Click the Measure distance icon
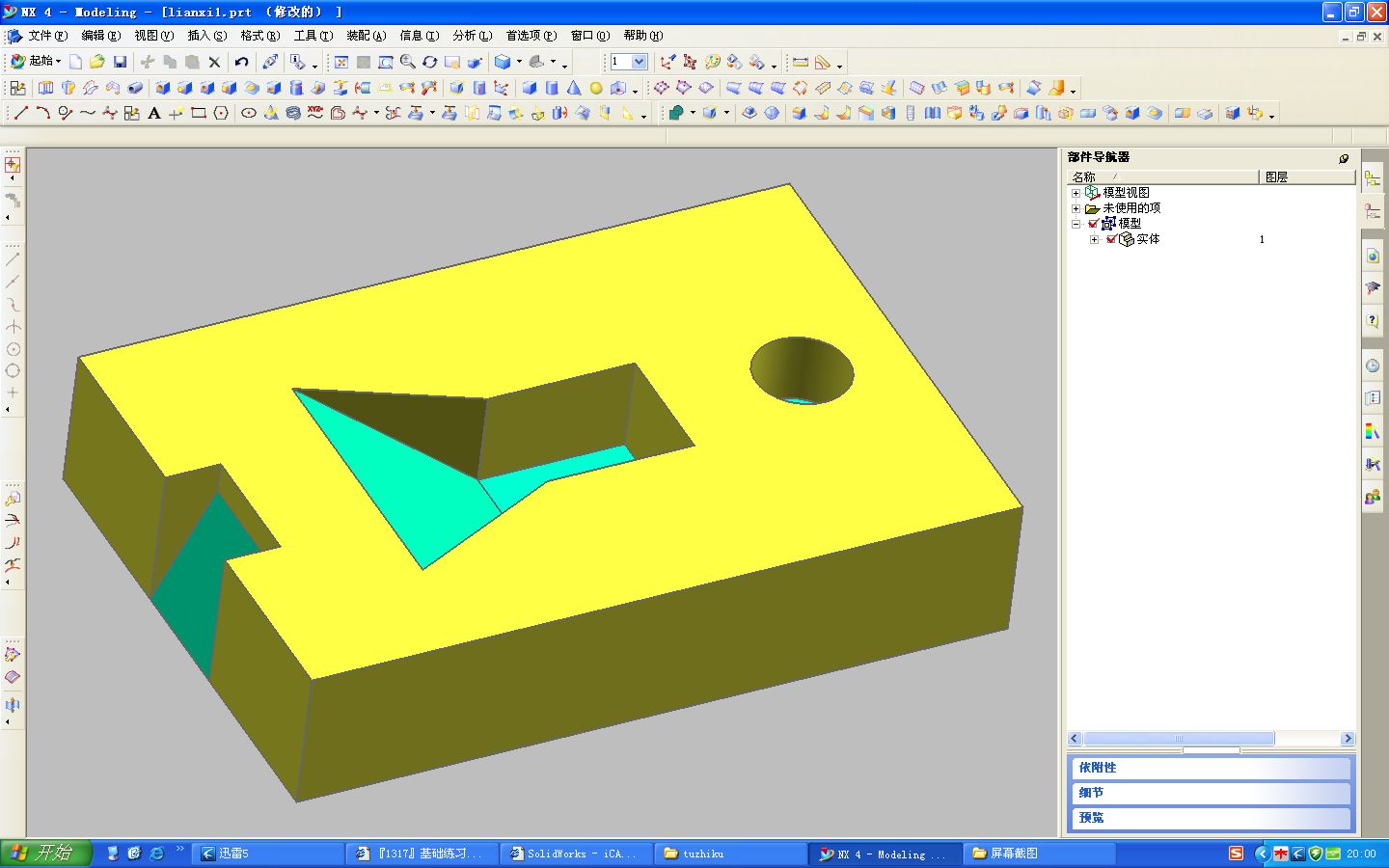The width and height of the screenshot is (1389, 868). (x=801, y=62)
